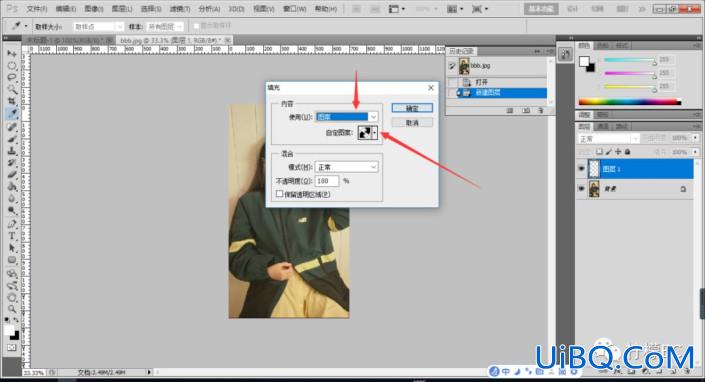The height and width of the screenshot is (382, 705).
Task: Open the tool preset picker arrow
Action: pyautogui.click(x=26, y=27)
